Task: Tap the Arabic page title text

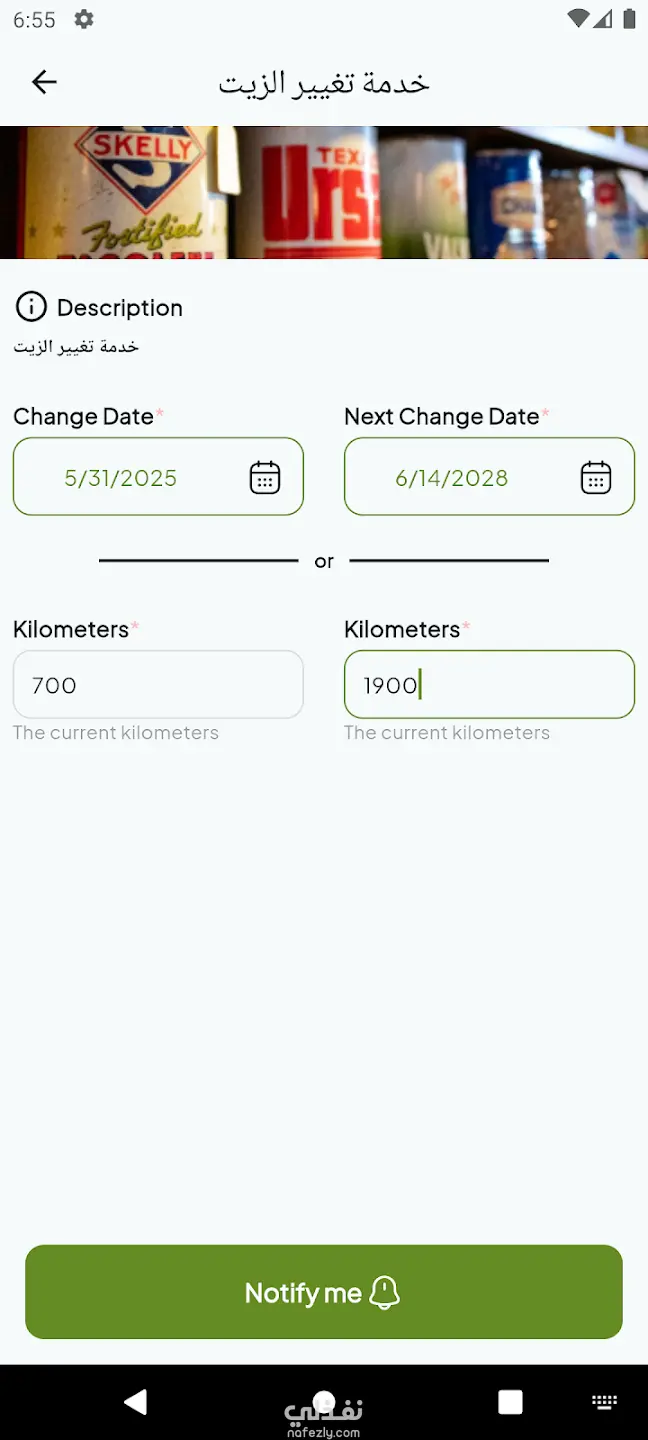Action: point(324,82)
